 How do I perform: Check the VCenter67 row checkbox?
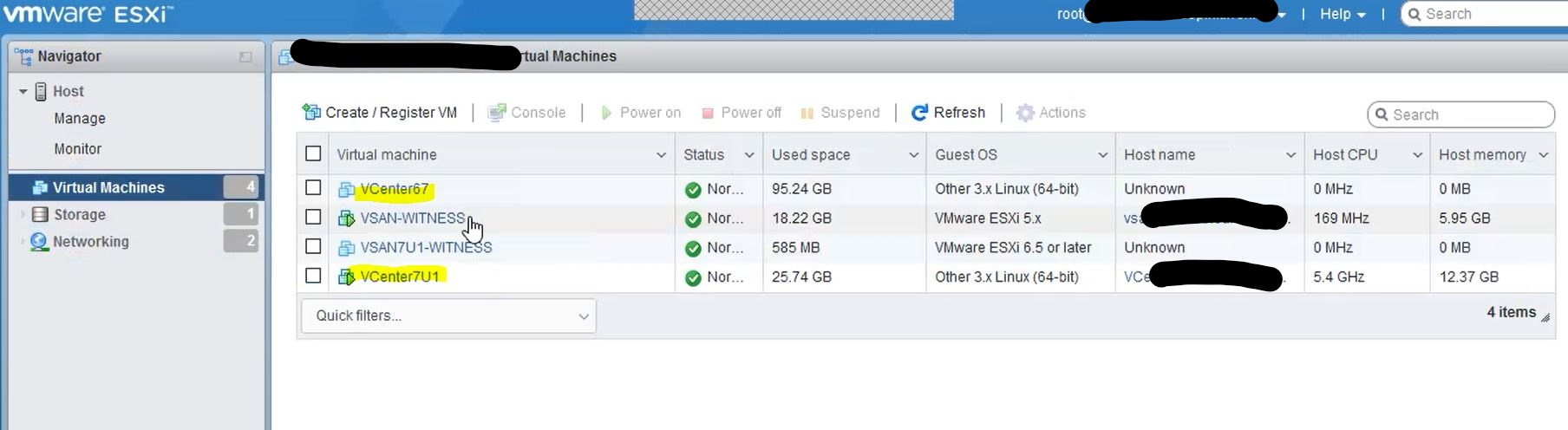[313, 187]
